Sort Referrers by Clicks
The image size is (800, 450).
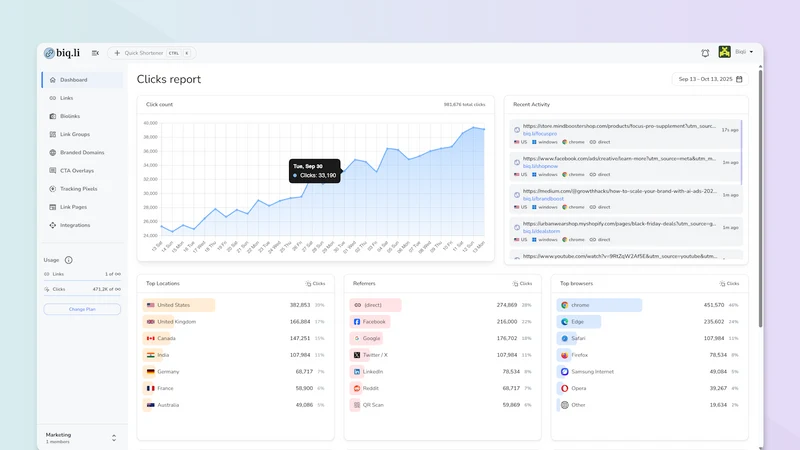[x=522, y=284]
